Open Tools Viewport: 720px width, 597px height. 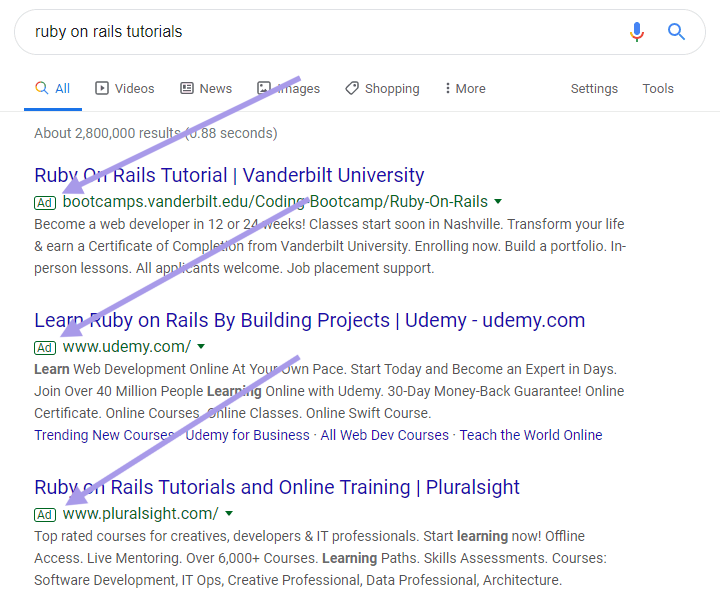tap(658, 88)
